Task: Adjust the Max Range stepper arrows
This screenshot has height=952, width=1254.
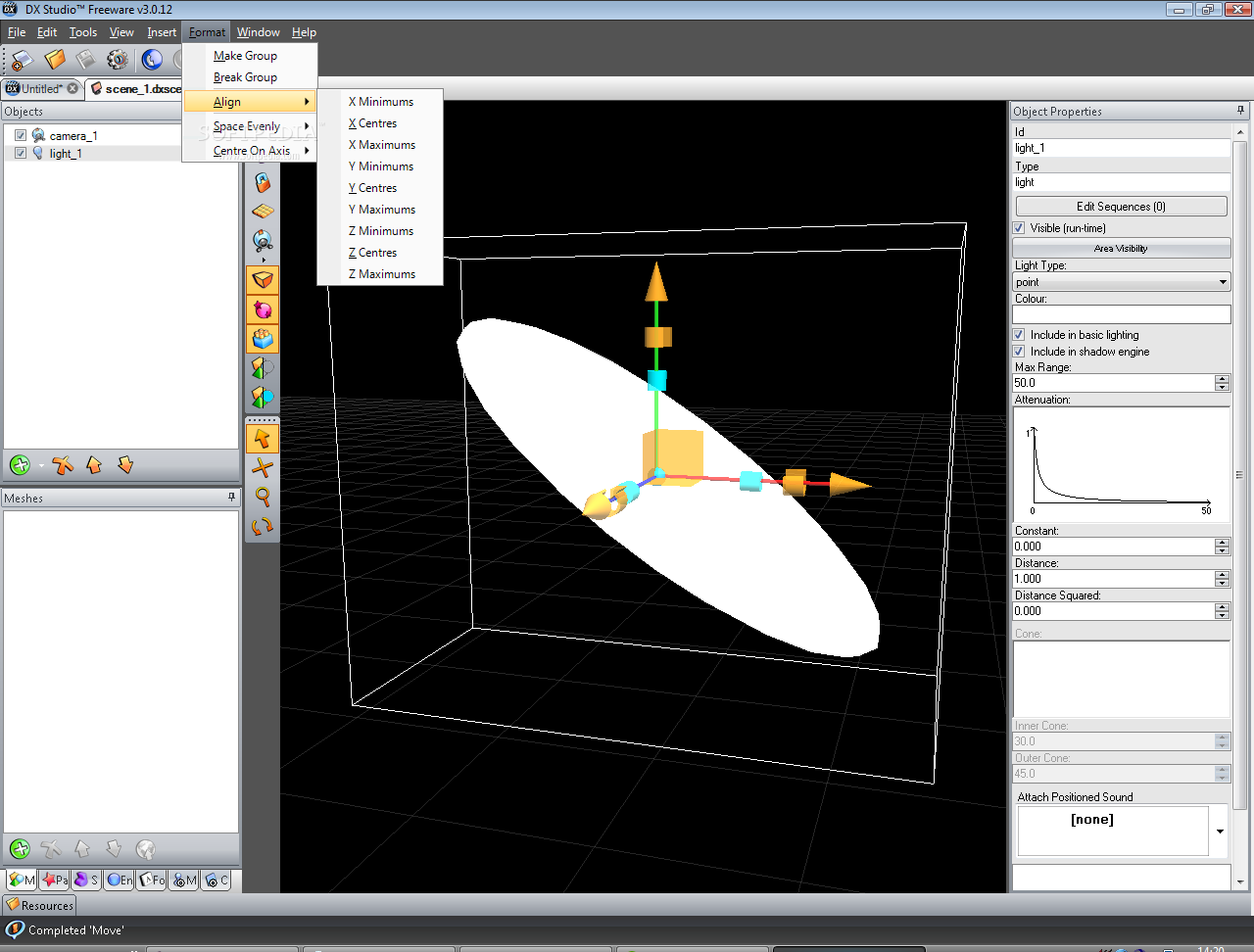Action: (x=1222, y=383)
